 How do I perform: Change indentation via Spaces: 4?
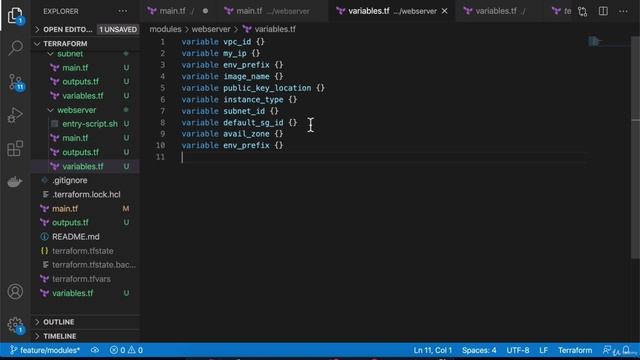(x=479, y=350)
